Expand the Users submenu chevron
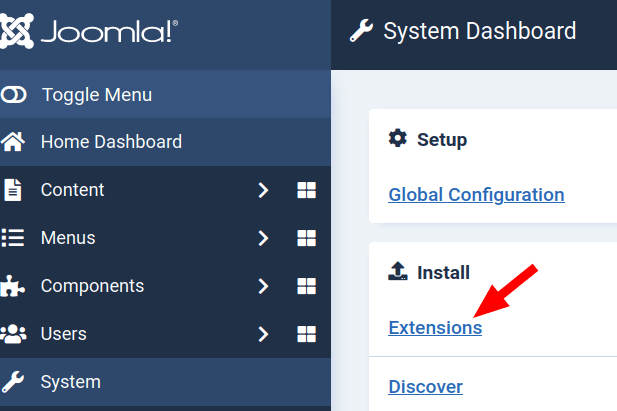Viewport: 617px width, 411px height. click(263, 334)
